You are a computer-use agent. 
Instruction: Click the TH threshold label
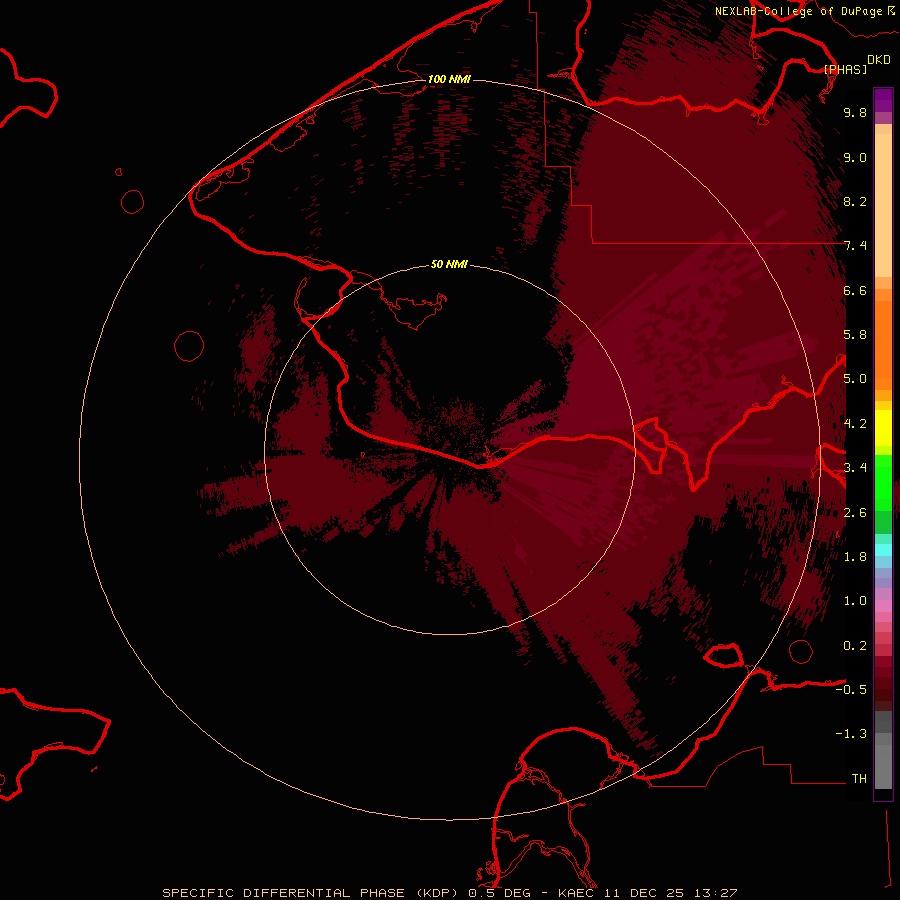coord(859,779)
